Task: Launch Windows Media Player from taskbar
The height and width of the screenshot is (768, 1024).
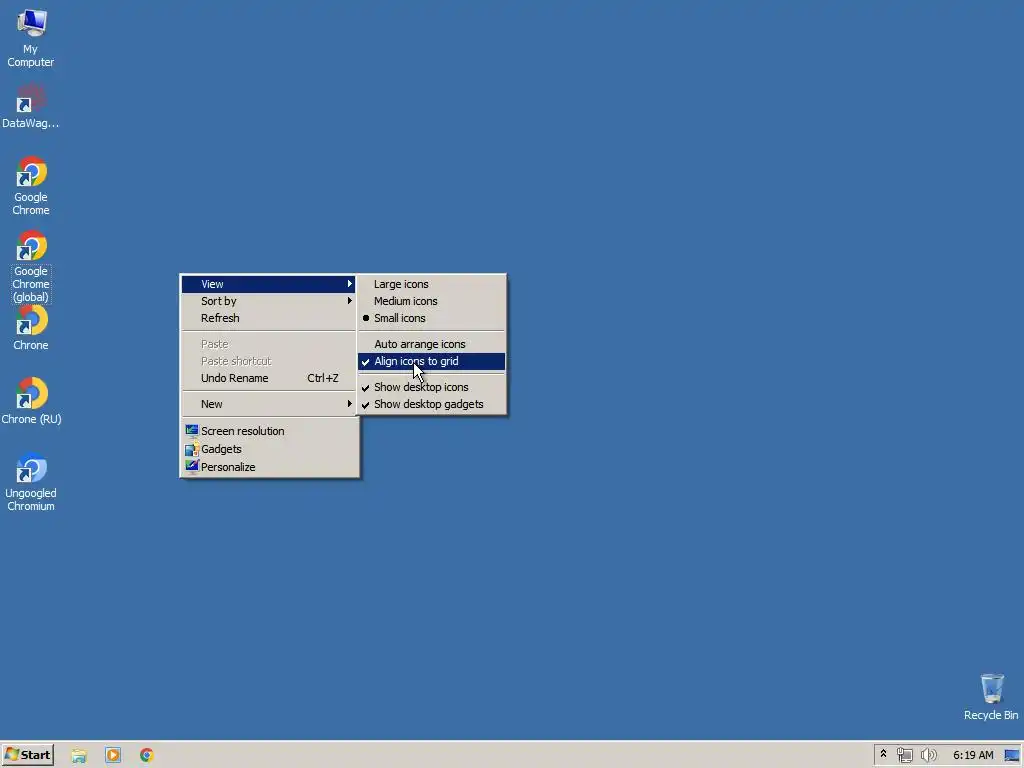Action: point(113,755)
